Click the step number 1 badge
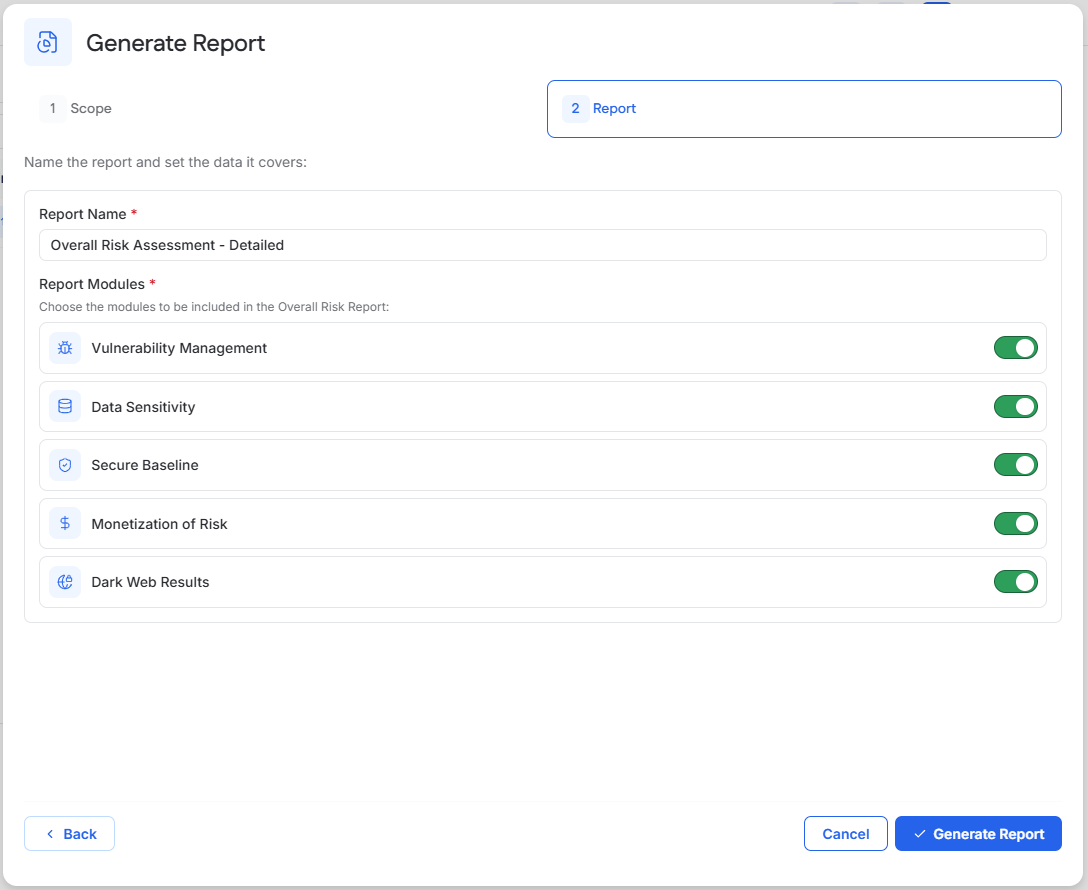Viewport: 1088px width, 890px height. [53, 108]
